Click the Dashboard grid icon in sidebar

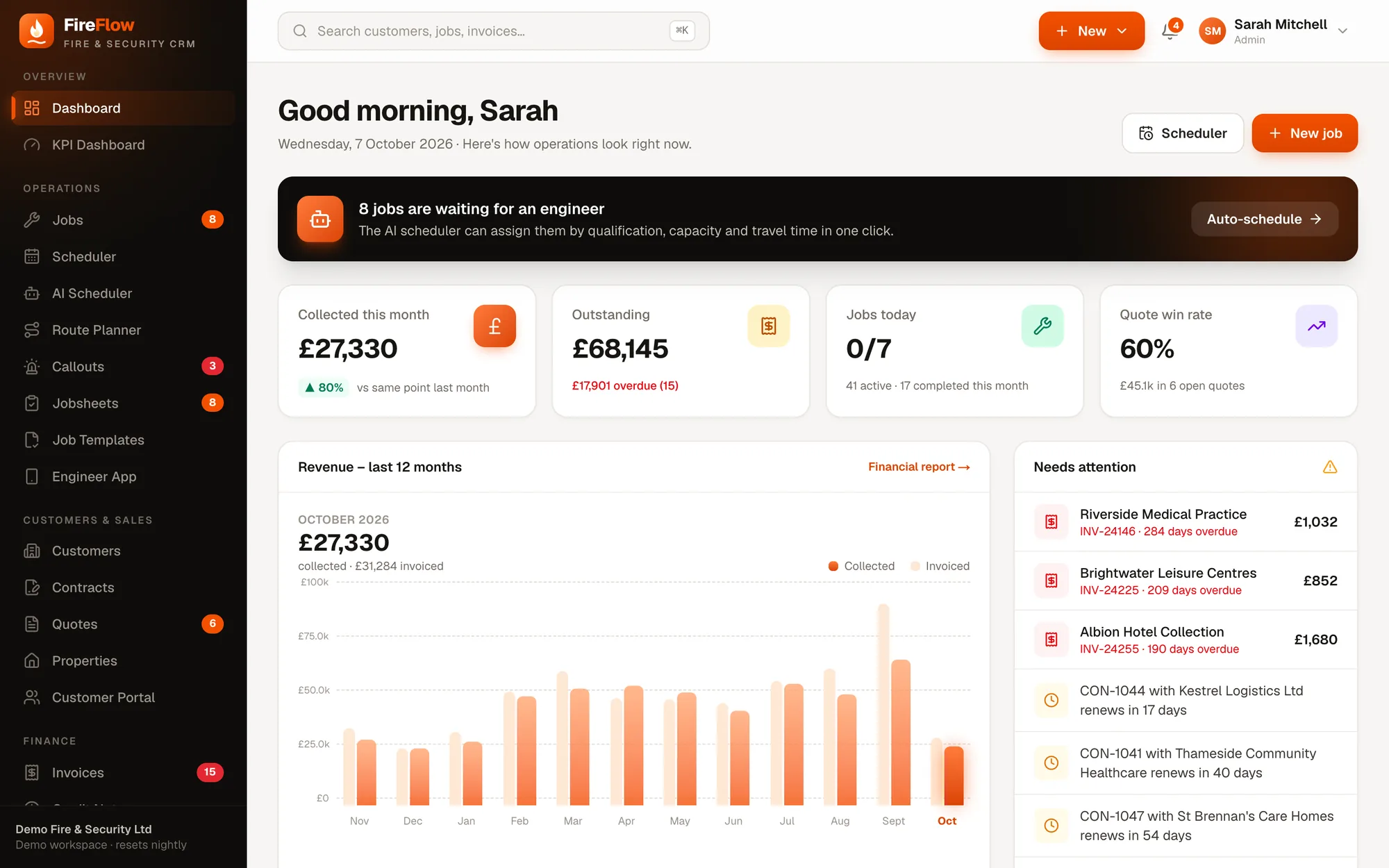point(32,108)
